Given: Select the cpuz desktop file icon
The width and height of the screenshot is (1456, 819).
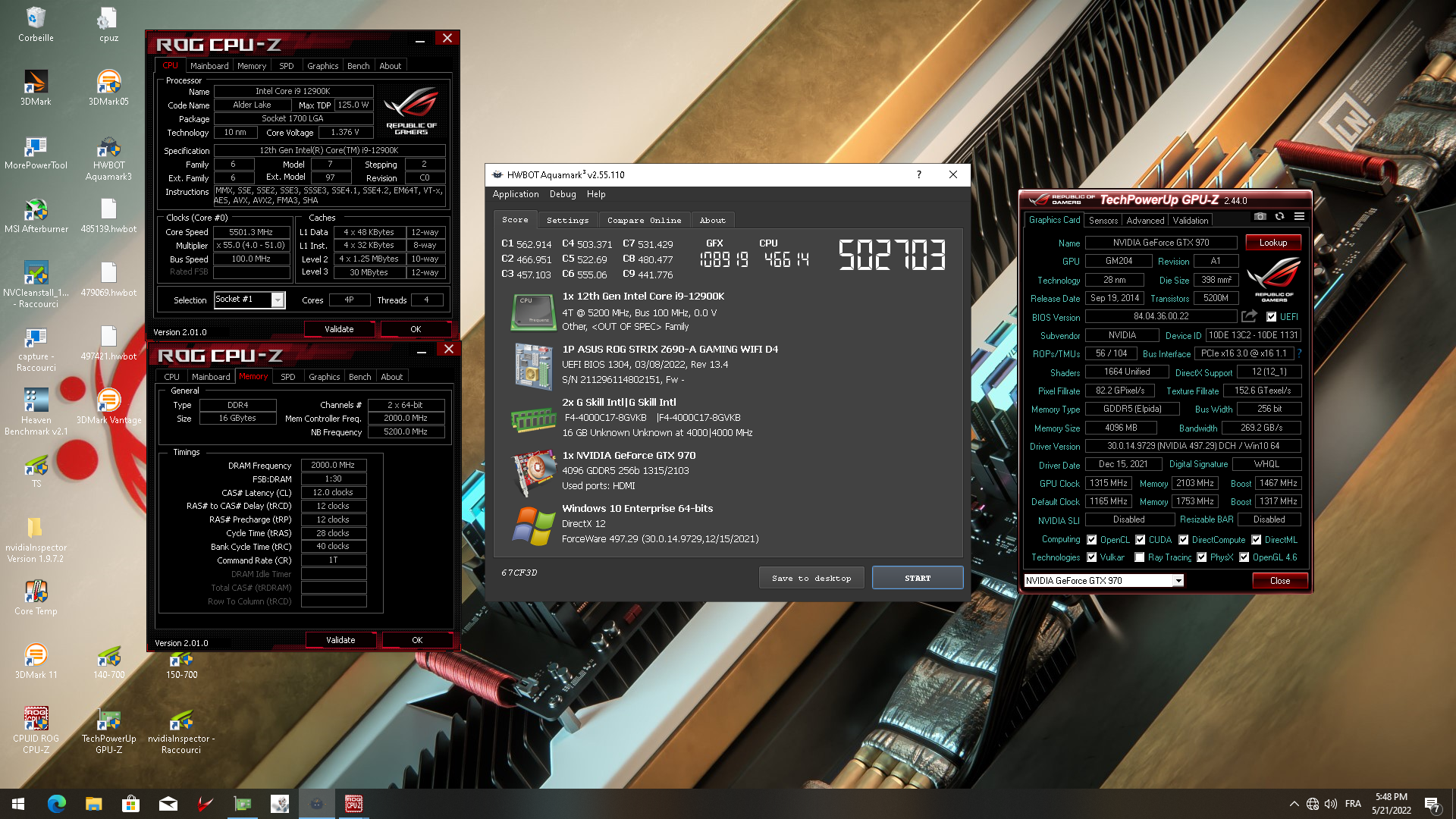Looking at the screenshot, I should [x=108, y=24].
